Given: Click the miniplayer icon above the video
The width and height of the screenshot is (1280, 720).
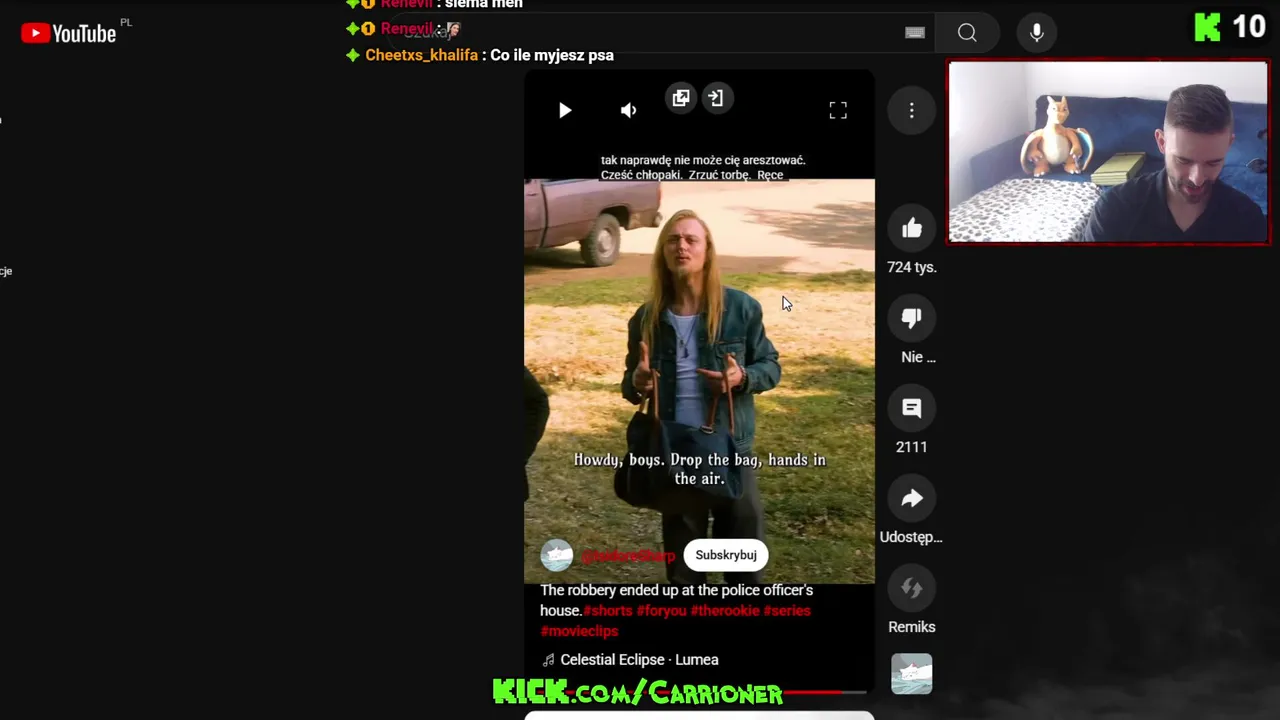Looking at the screenshot, I should pyautogui.click(x=681, y=98).
